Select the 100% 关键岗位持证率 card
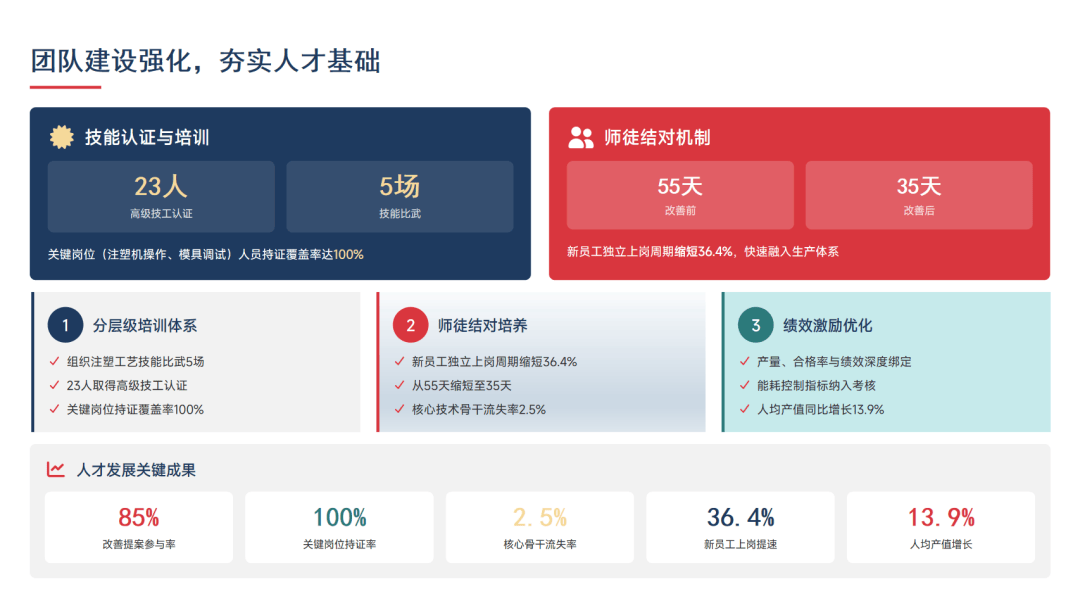 [339, 528]
